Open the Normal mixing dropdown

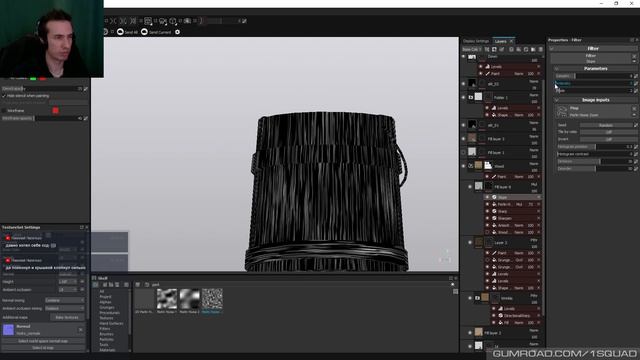pyautogui.click(x=64, y=300)
